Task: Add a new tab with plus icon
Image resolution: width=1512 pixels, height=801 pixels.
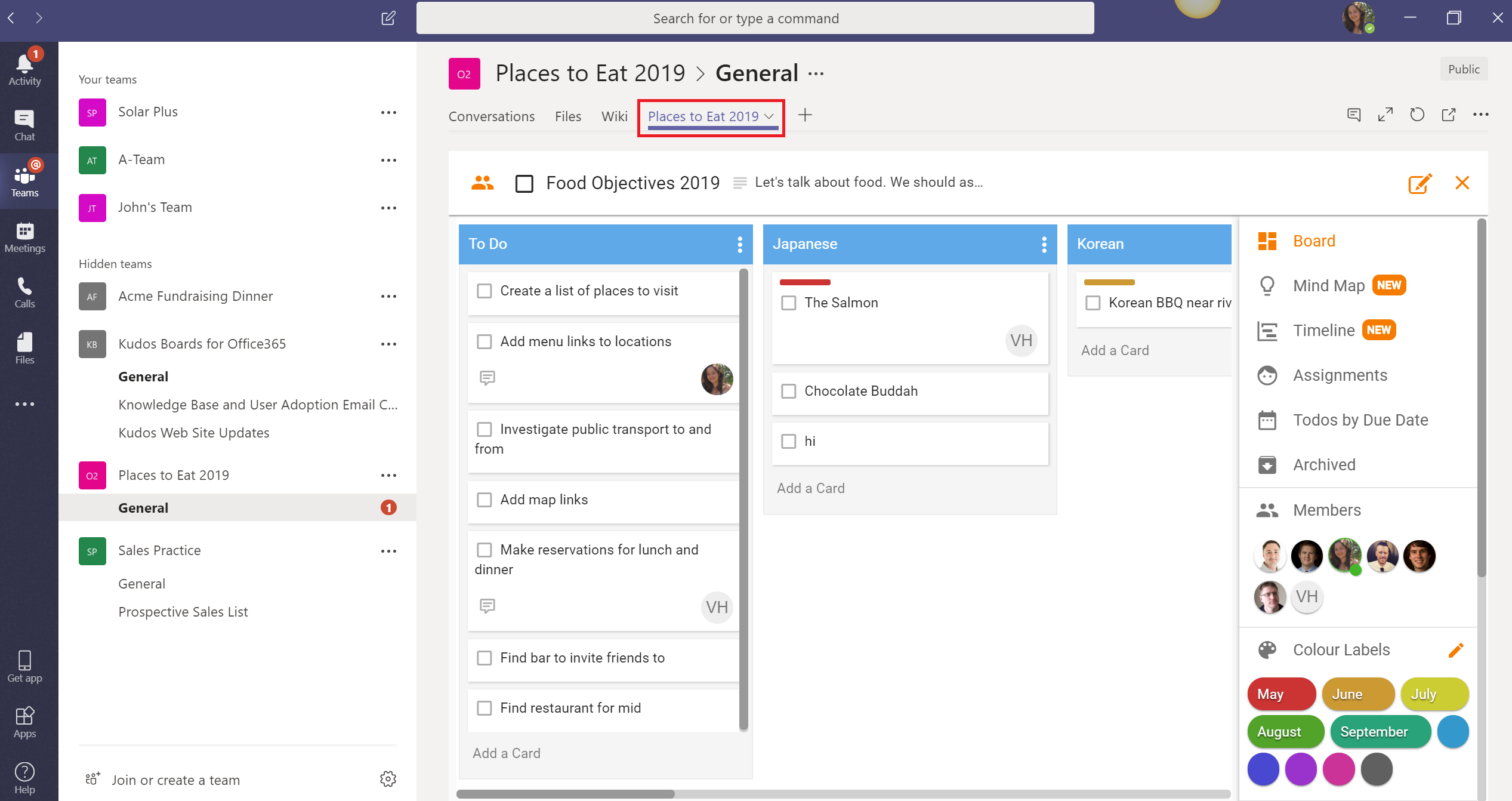Action: pyautogui.click(x=805, y=115)
